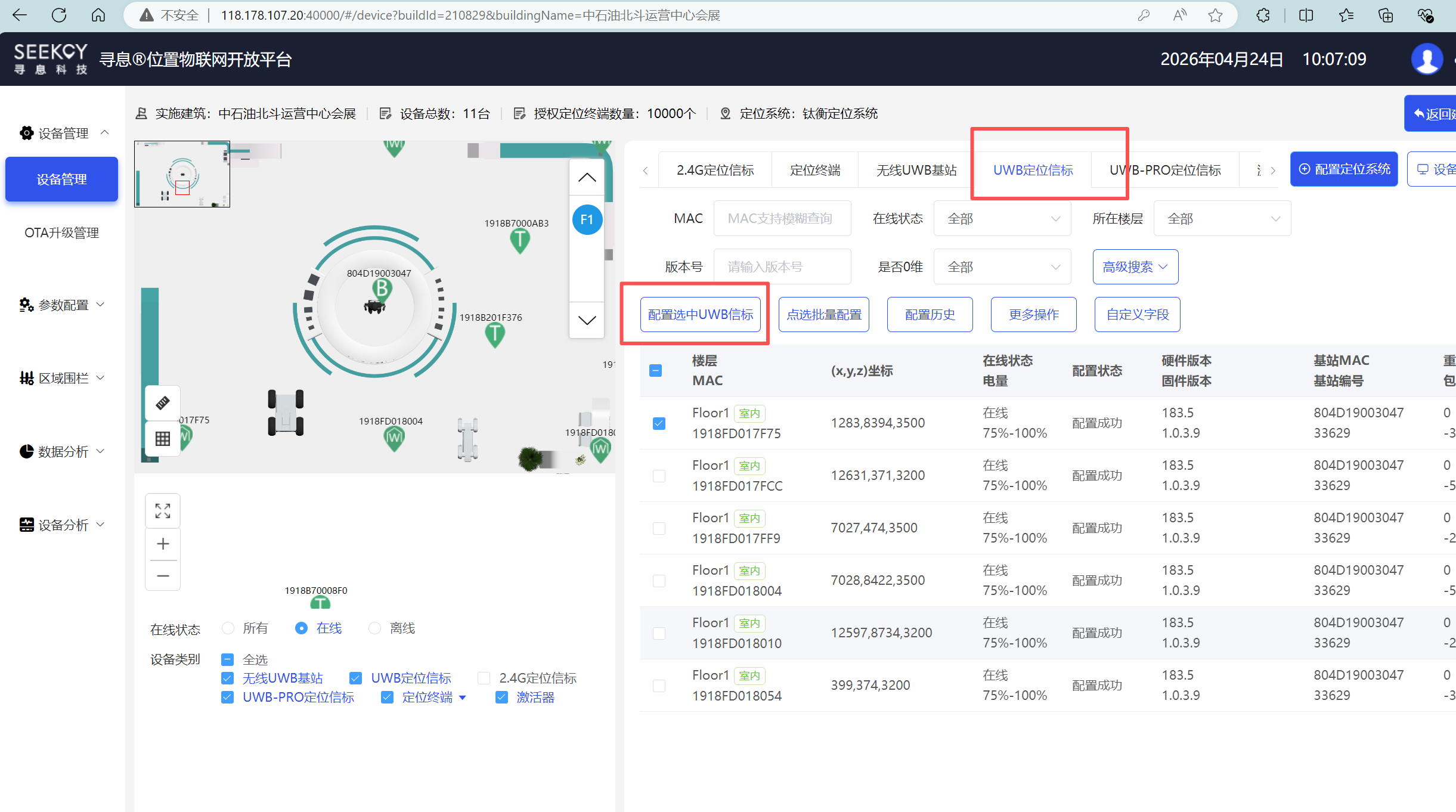Screen dimensions: 1456x812
Task: Click terminal marker 1918B7000AB3 on map
Action: pyautogui.click(x=520, y=241)
